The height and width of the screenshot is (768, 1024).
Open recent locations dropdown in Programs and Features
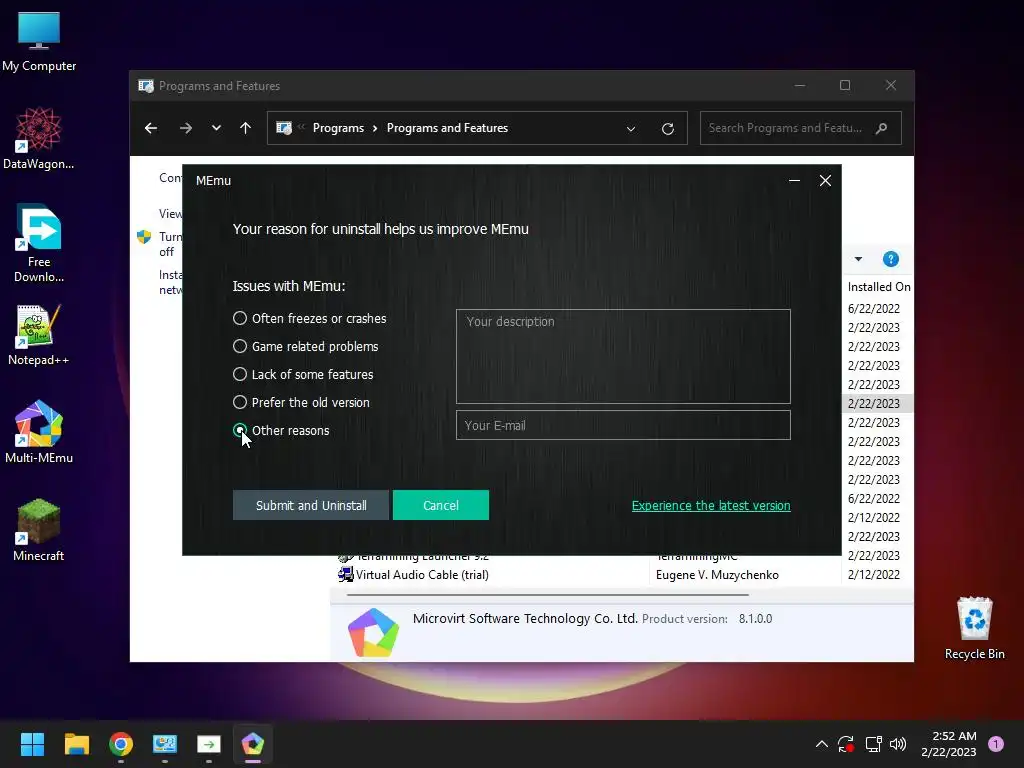click(216, 128)
